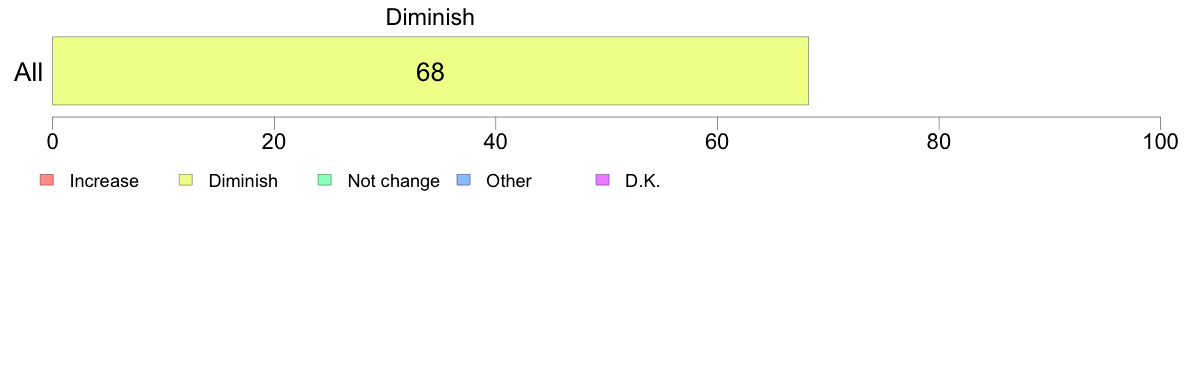
Task: Click the magenta D.K. legend swatch
Action: [x=603, y=180]
